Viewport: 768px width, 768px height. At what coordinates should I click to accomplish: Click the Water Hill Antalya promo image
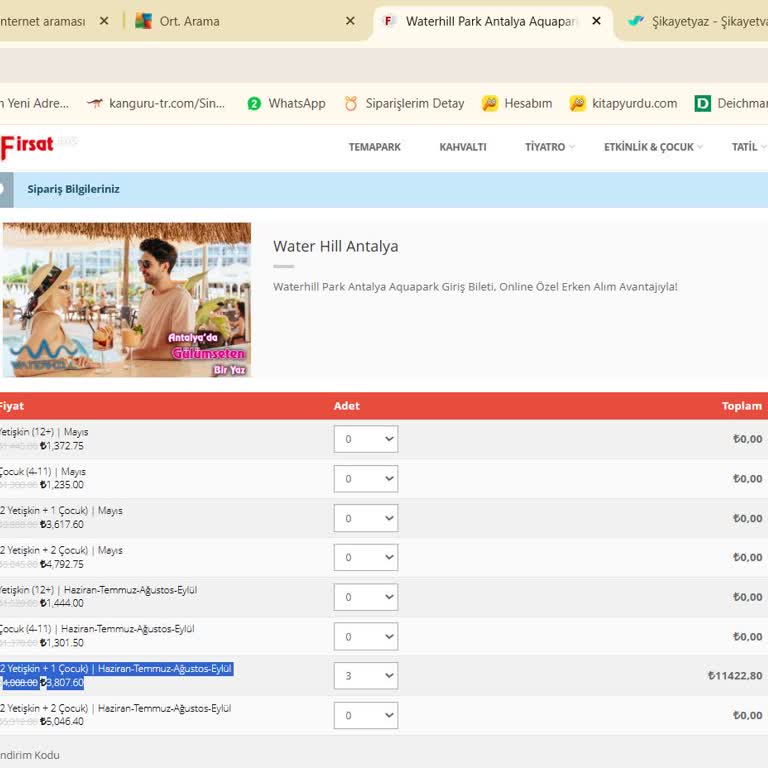tap(127, 300)
